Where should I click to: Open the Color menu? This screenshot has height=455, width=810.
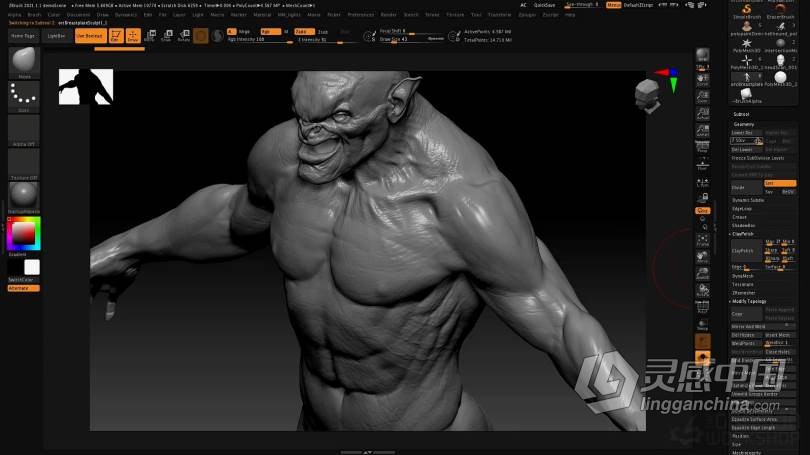coord(54,15)
